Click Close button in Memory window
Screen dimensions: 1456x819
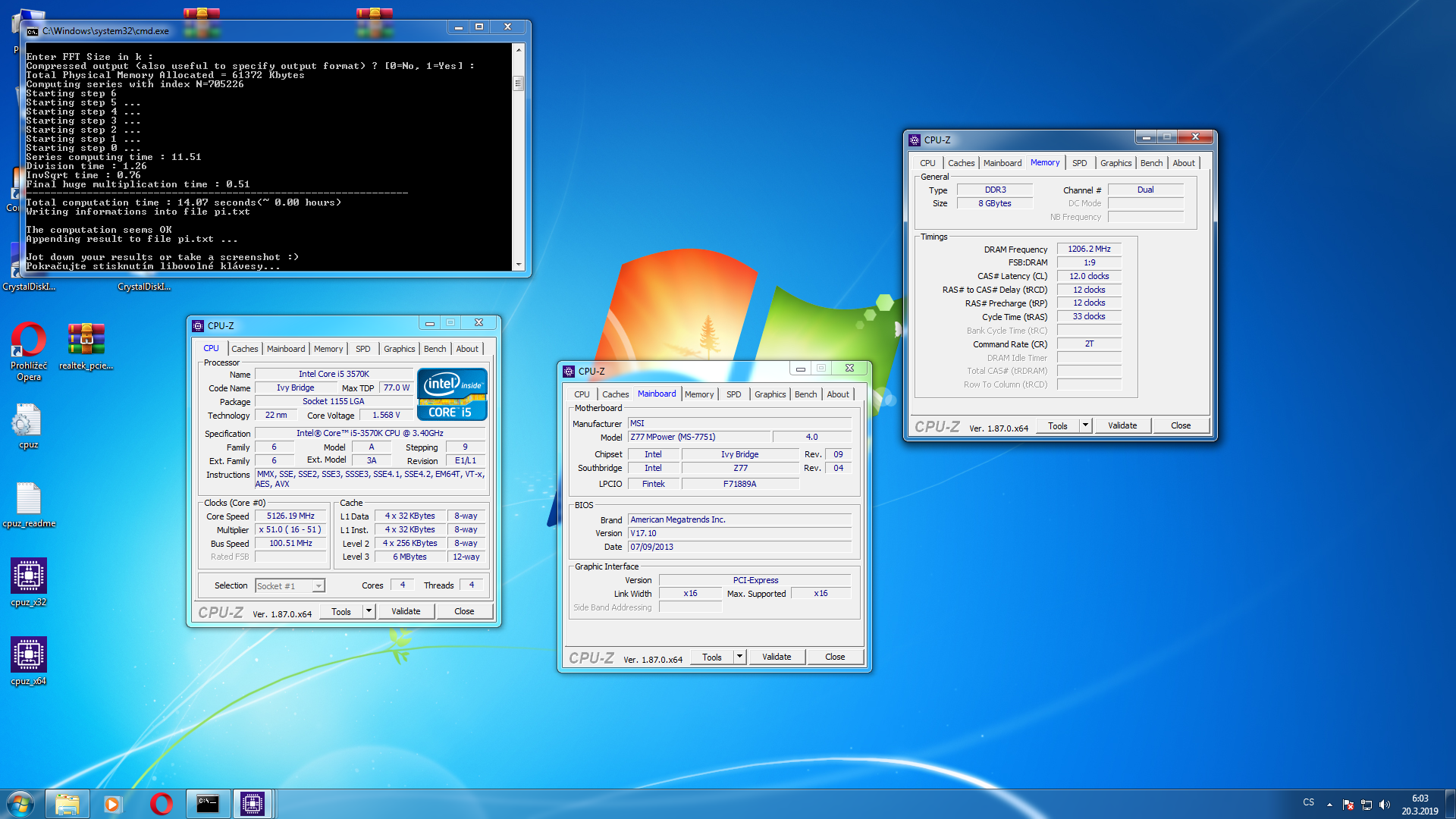click(1181, 425)
